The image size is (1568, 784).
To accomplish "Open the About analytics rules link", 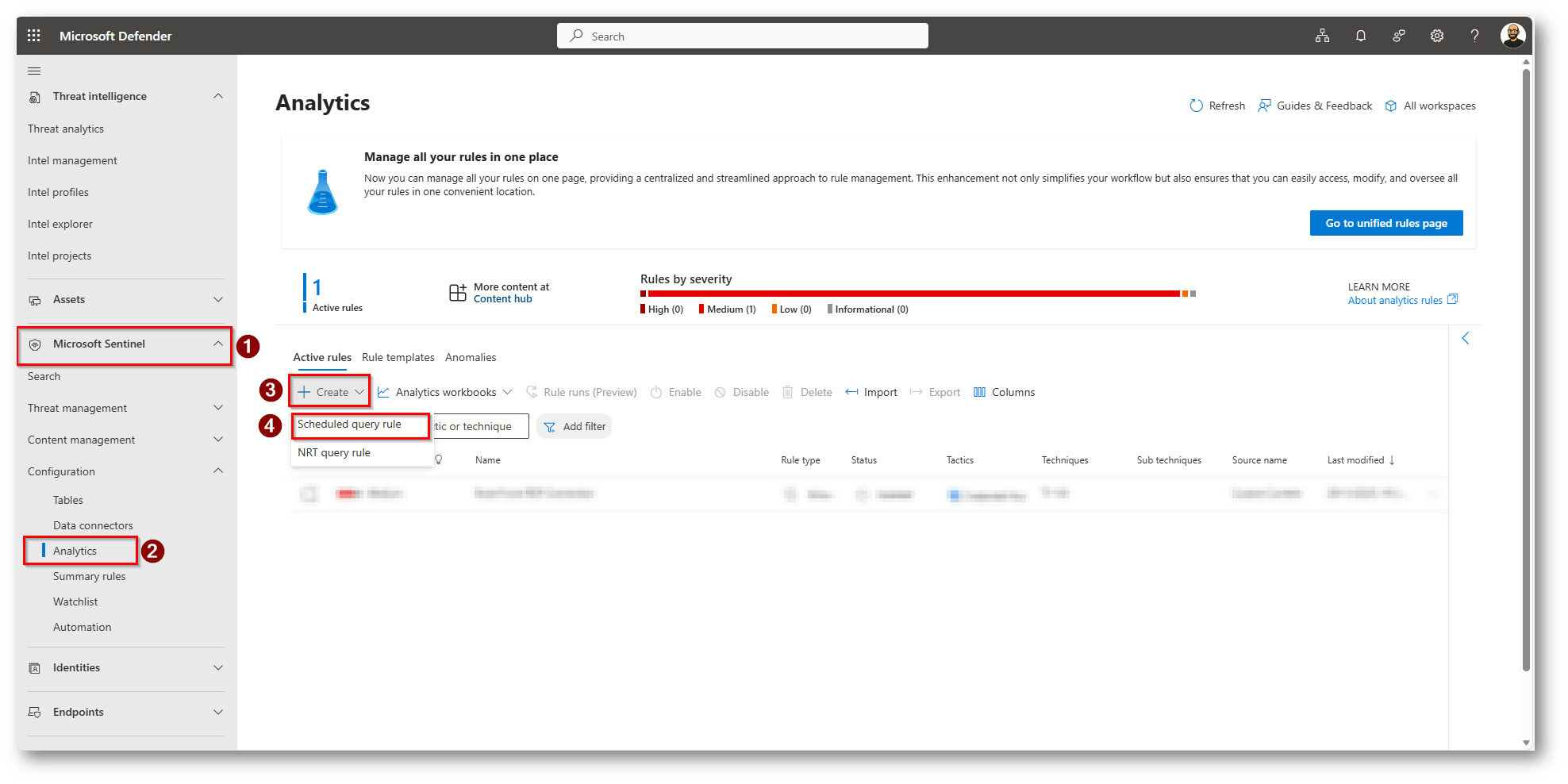I will coord(1395,300).
